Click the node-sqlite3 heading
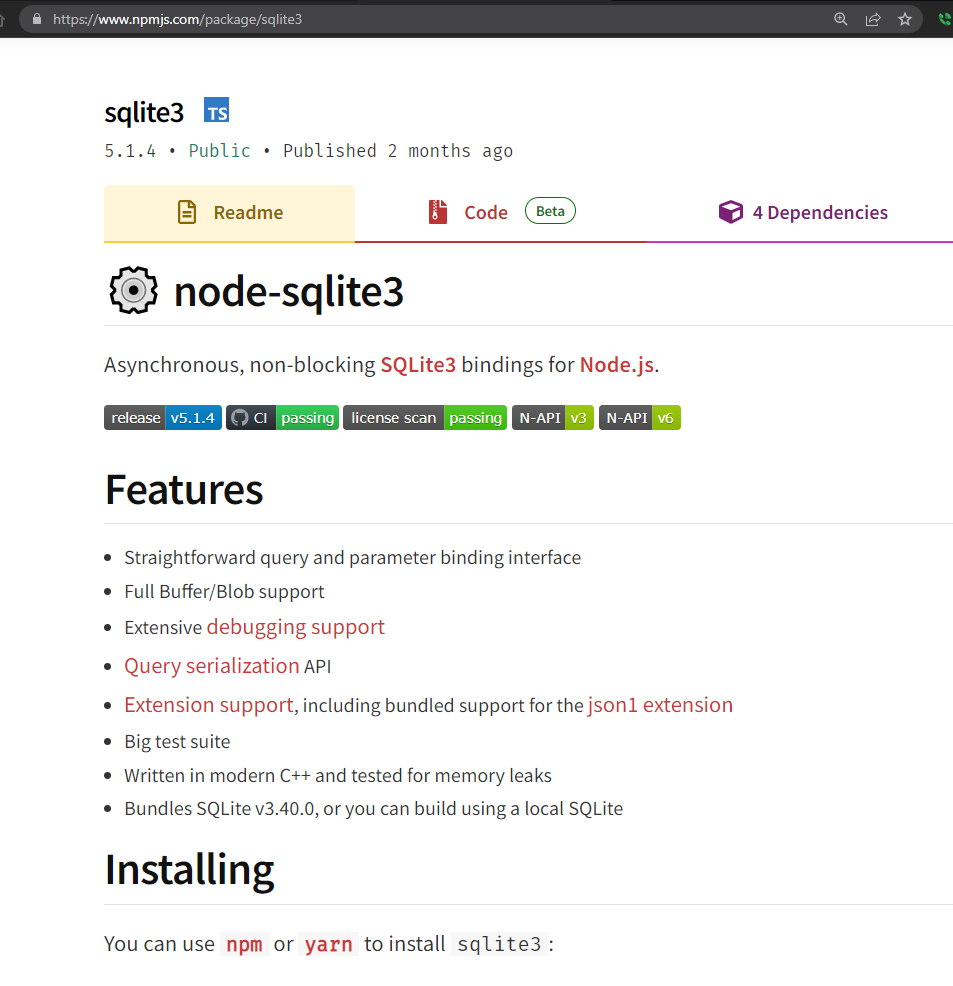953x986 pixels. (289, 292)
